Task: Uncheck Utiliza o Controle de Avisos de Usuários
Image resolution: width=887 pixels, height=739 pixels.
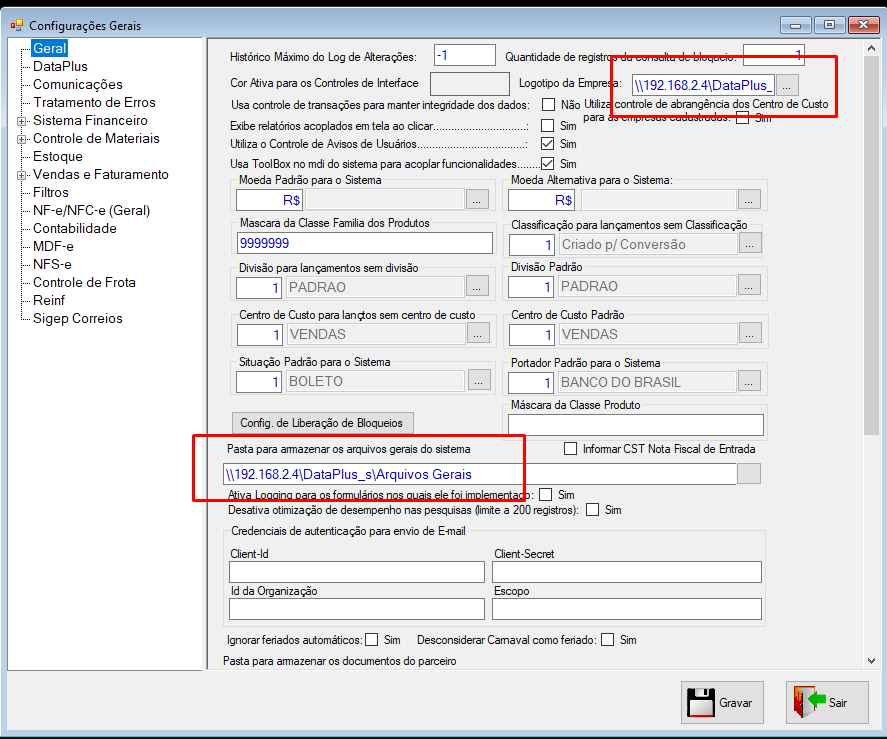Action: coord(548,144)
